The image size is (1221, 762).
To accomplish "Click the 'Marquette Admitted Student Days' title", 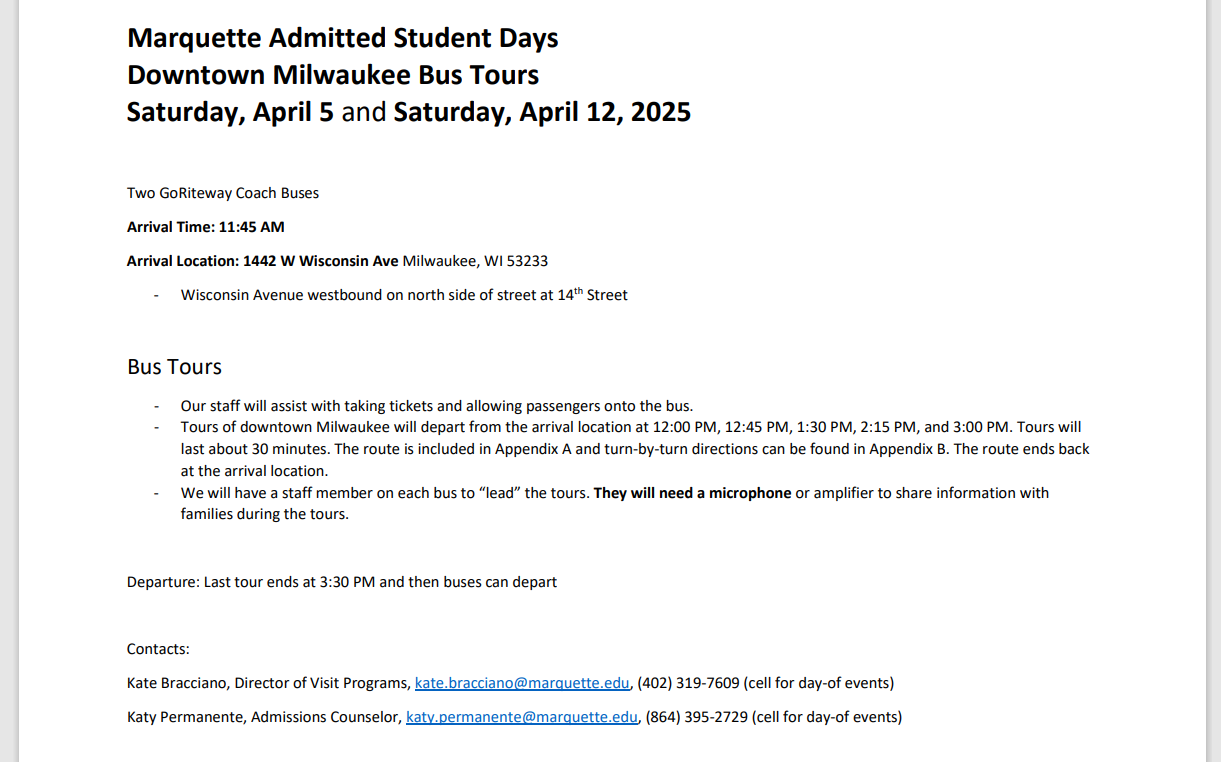I will coord(342,38).
